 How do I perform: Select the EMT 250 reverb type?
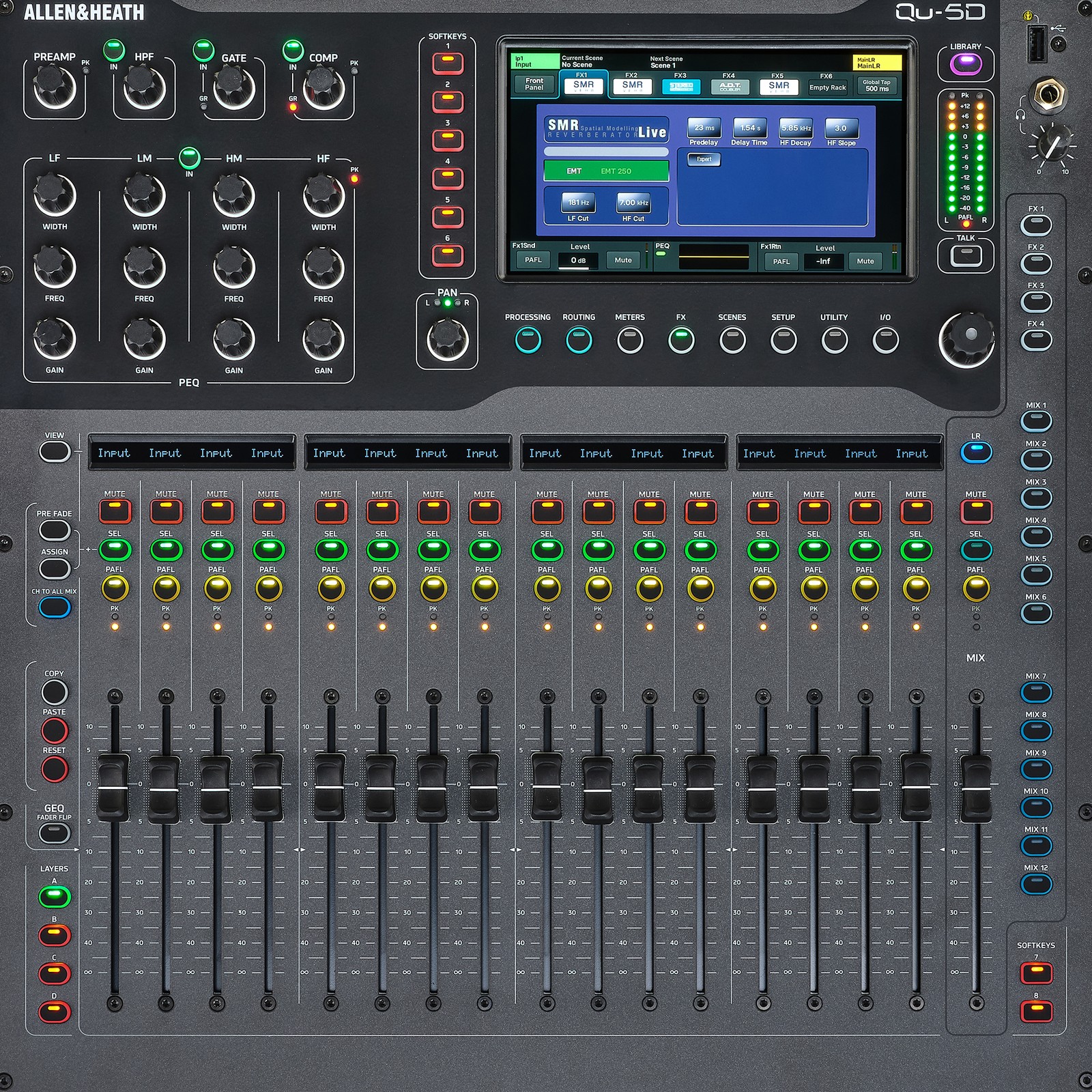[x=606, y=171]
